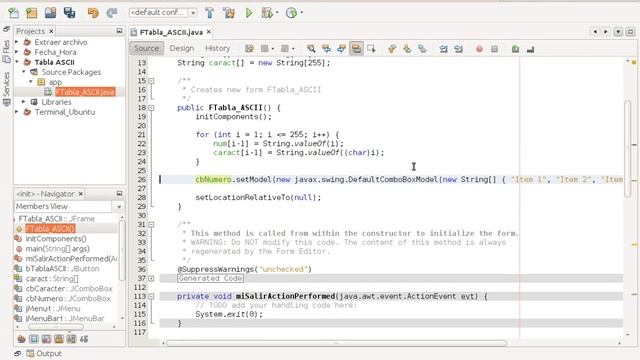Click Shift Line Right icon
This screenshot has height=360, width=640.
(458, 49)
